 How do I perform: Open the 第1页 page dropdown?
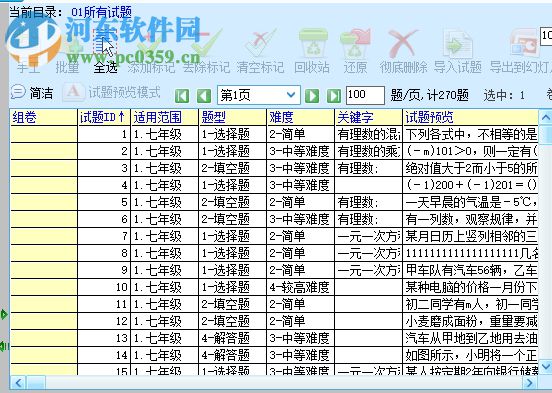(x=259, y=95)
